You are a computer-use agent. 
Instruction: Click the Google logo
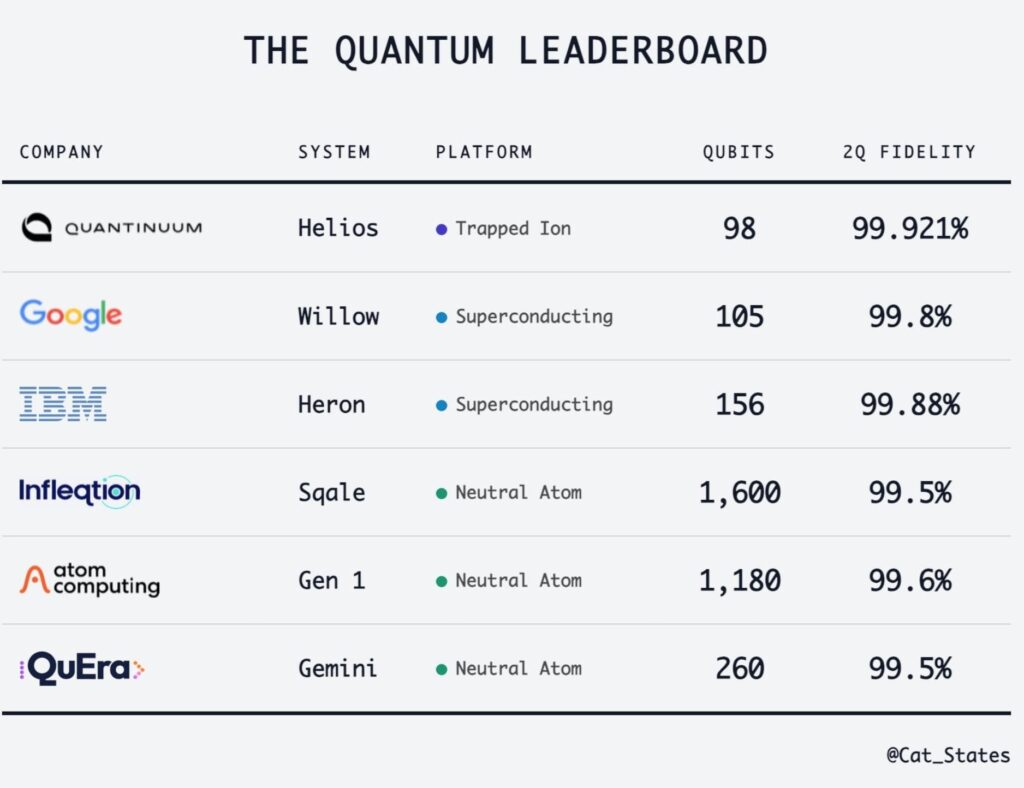click(70, 316)
